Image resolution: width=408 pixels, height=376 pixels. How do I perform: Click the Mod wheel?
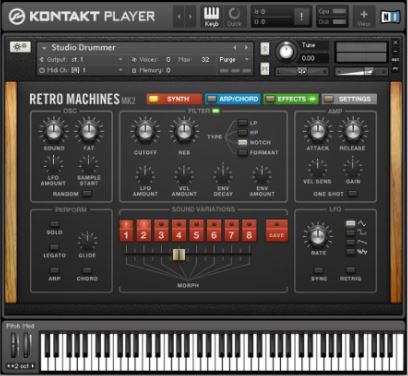26,345
